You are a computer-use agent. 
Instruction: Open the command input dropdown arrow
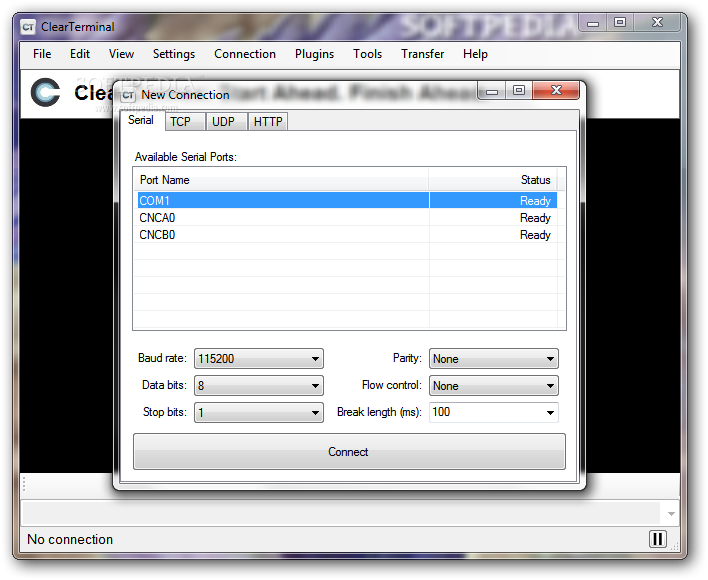671,514
